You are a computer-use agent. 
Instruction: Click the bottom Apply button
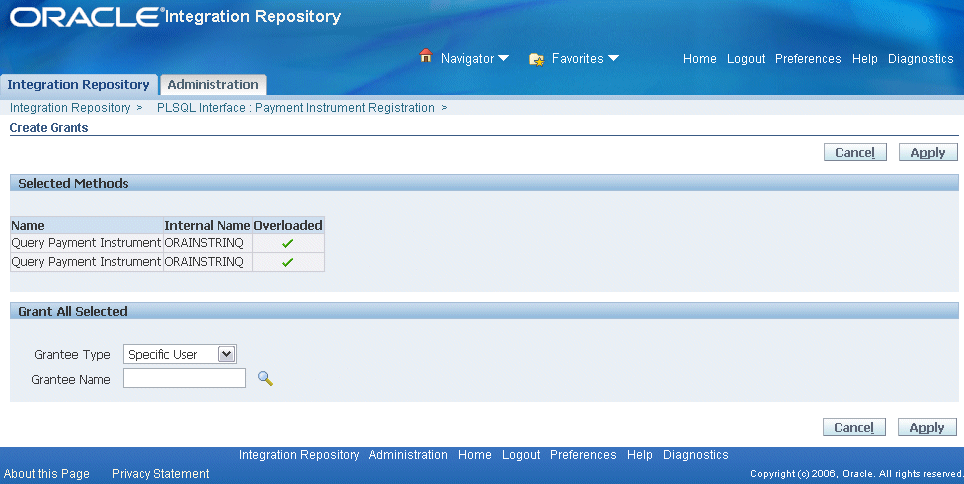[x=927, y=427]
